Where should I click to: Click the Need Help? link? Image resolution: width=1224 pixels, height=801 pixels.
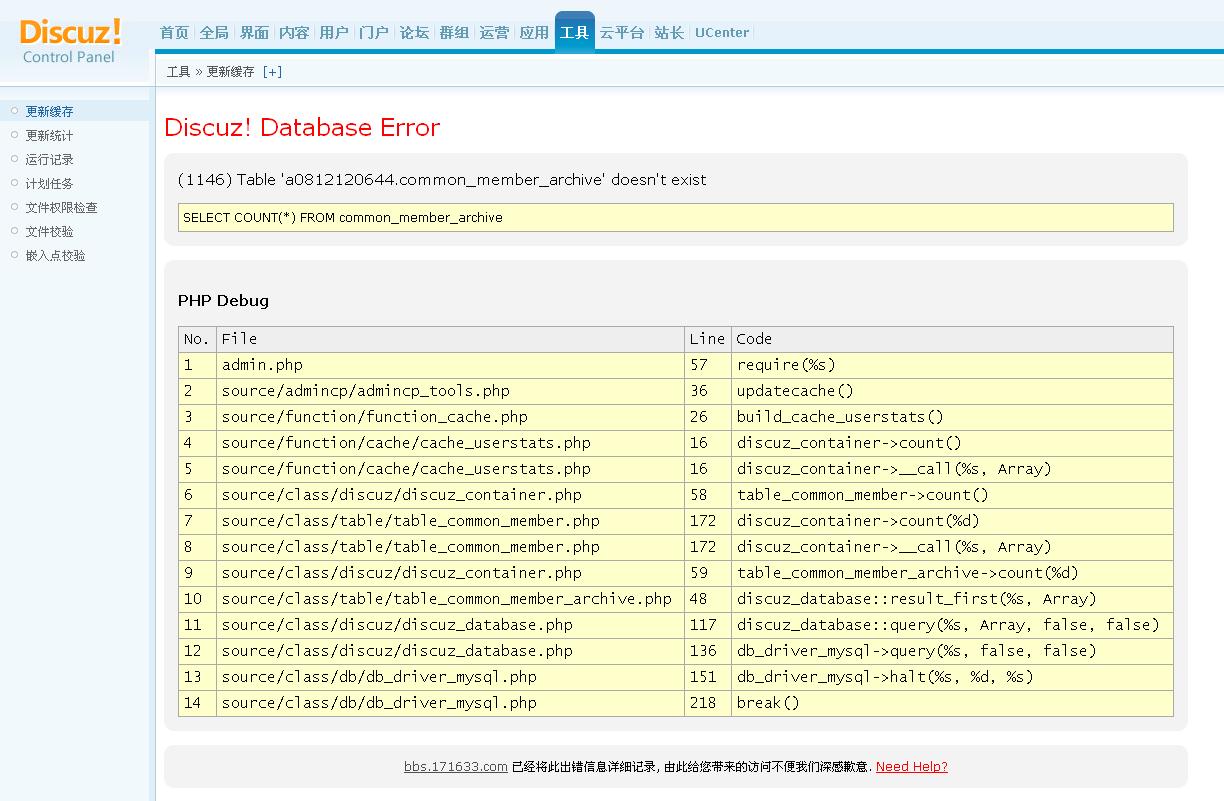[911, 767]
